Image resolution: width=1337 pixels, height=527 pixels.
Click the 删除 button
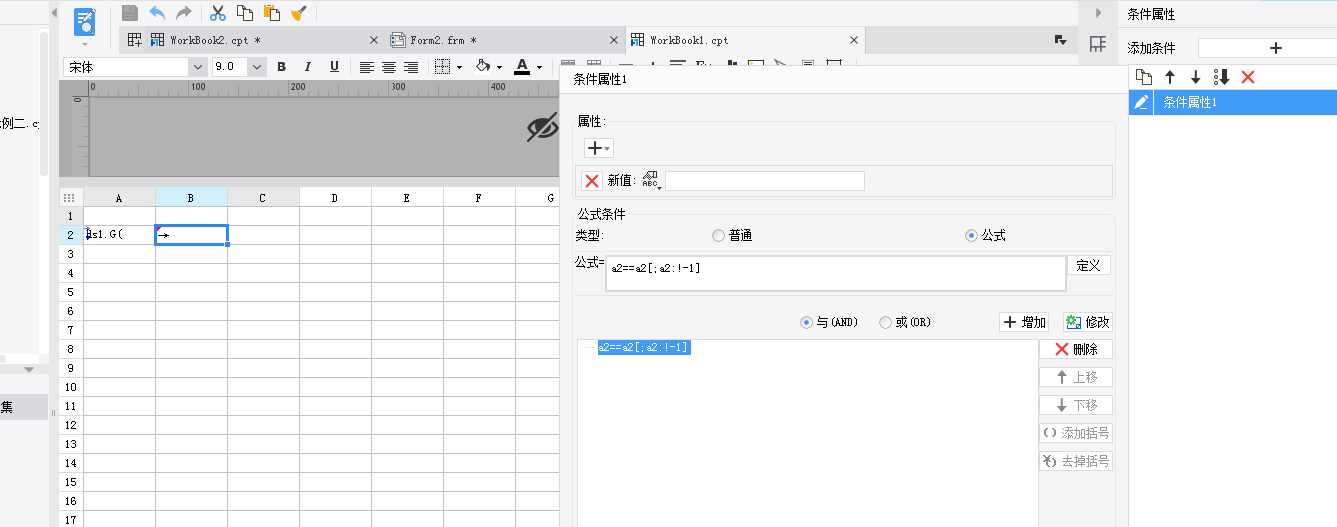[1076, 349]
